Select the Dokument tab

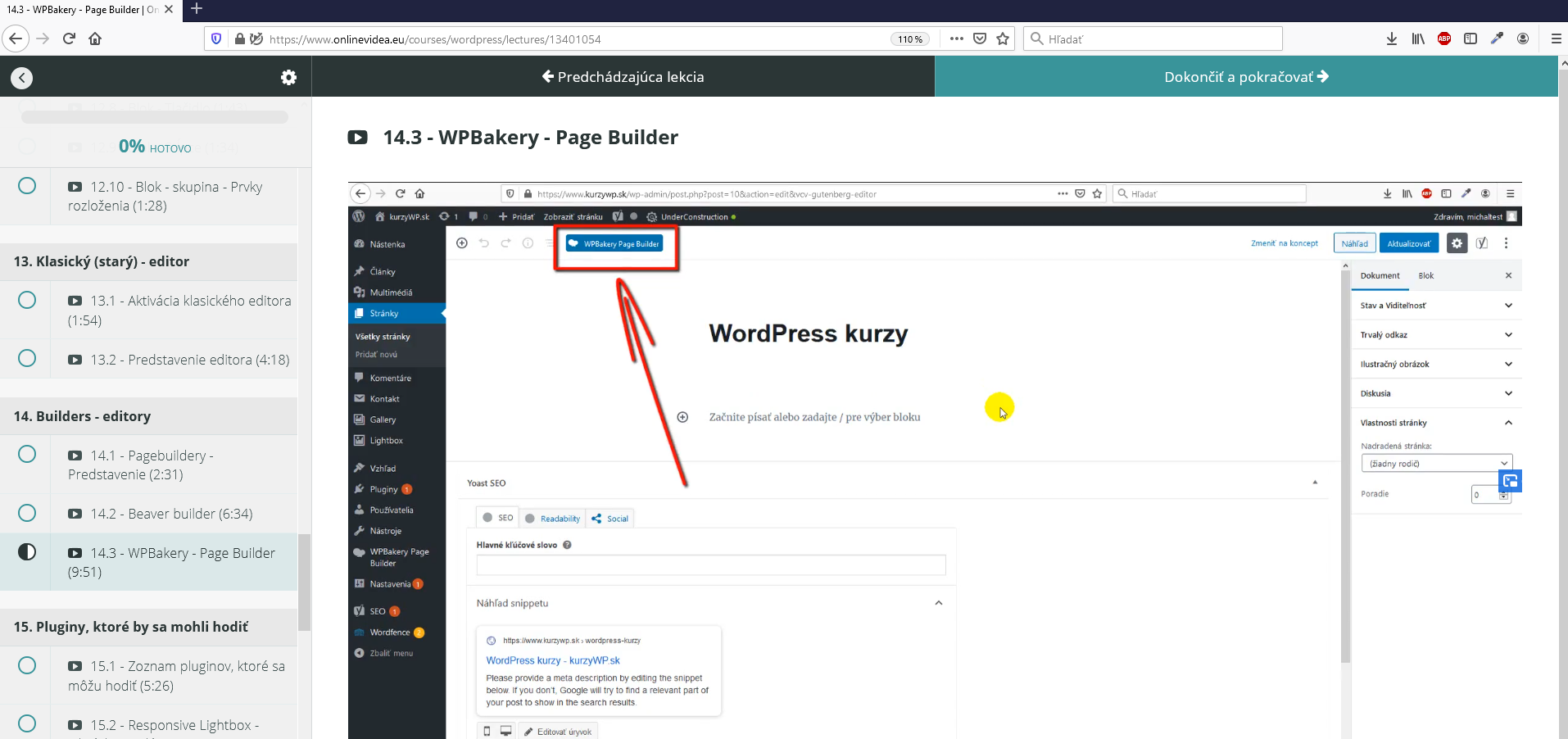coord(1380,276)
